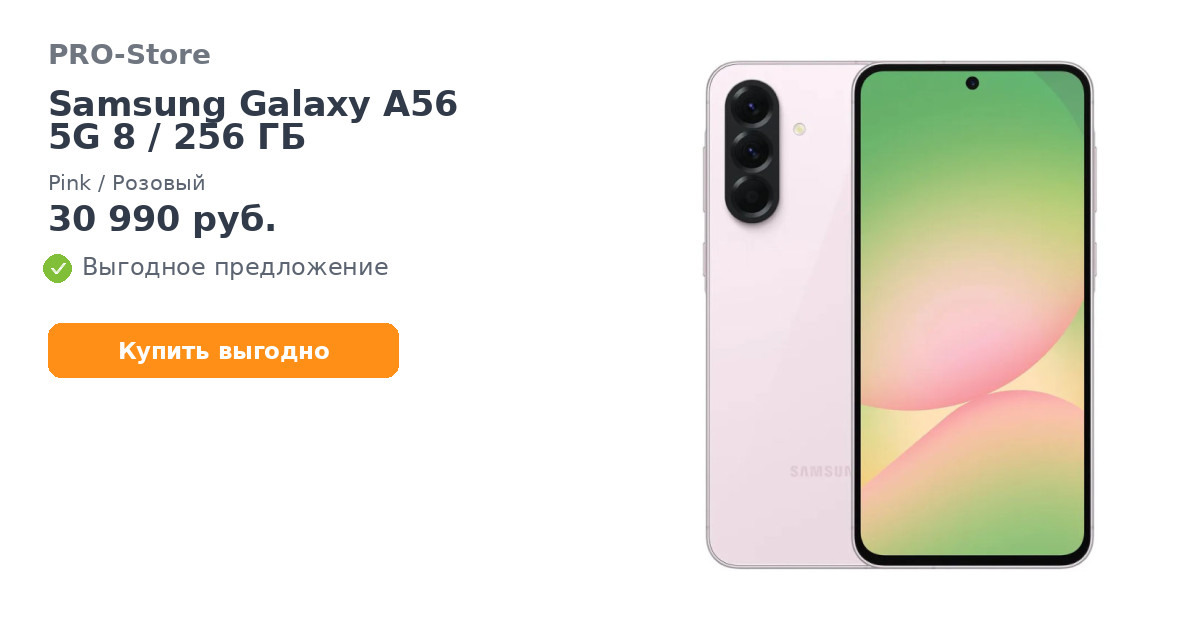The height and width of the screenshot is (630, 1200).
Task: Click the green checkmark icon
Action: tap(57, 268)
